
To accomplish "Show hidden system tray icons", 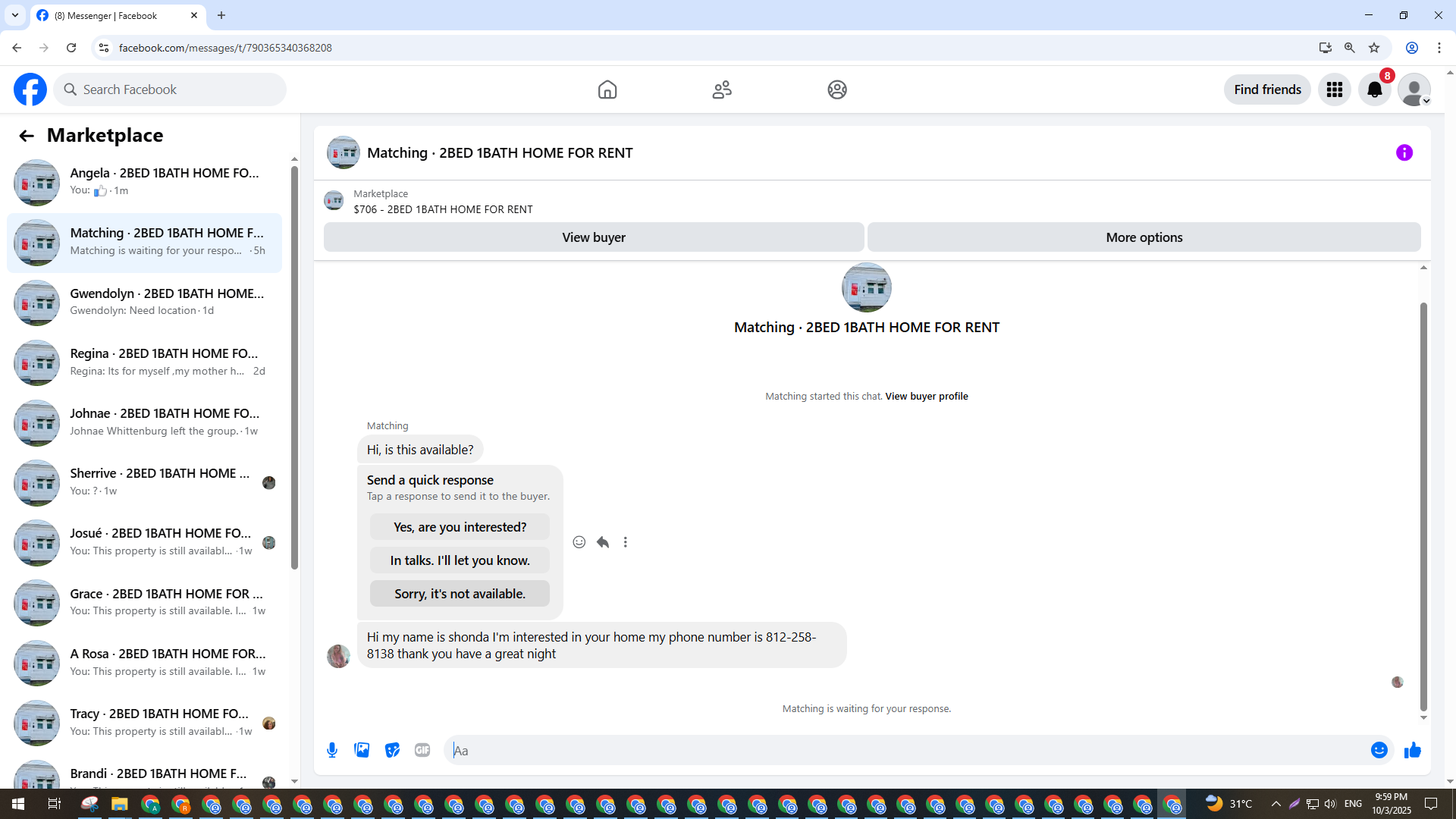I will tap(1276, 804).
